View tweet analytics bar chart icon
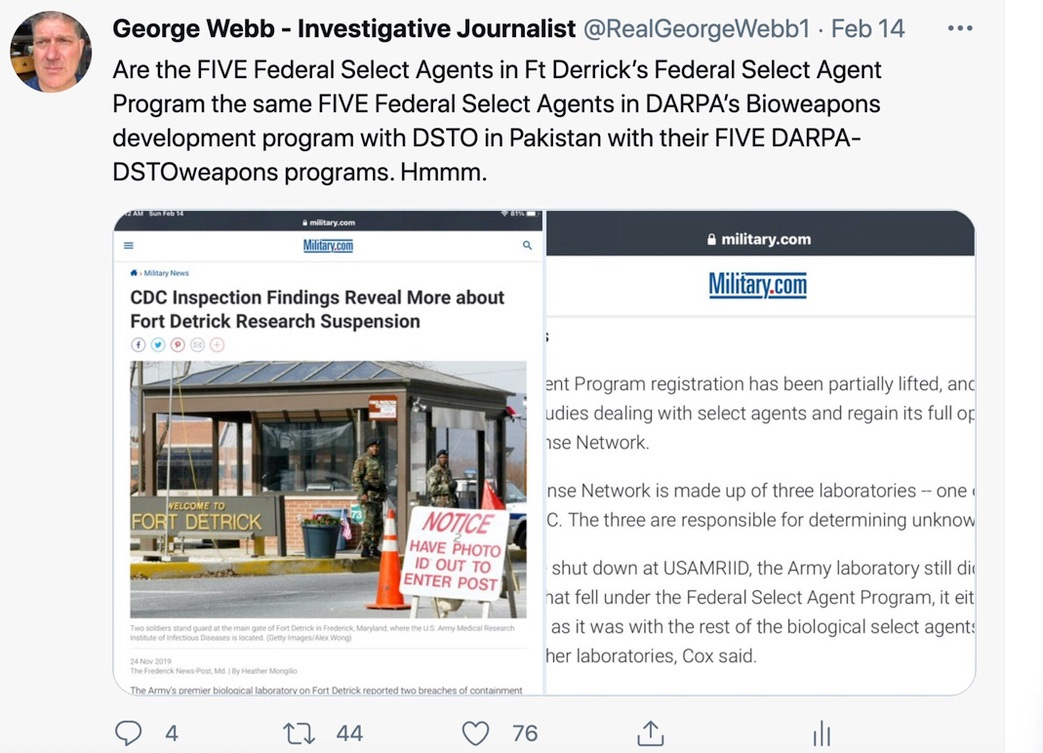1043x753 pixels. point(822,733)
